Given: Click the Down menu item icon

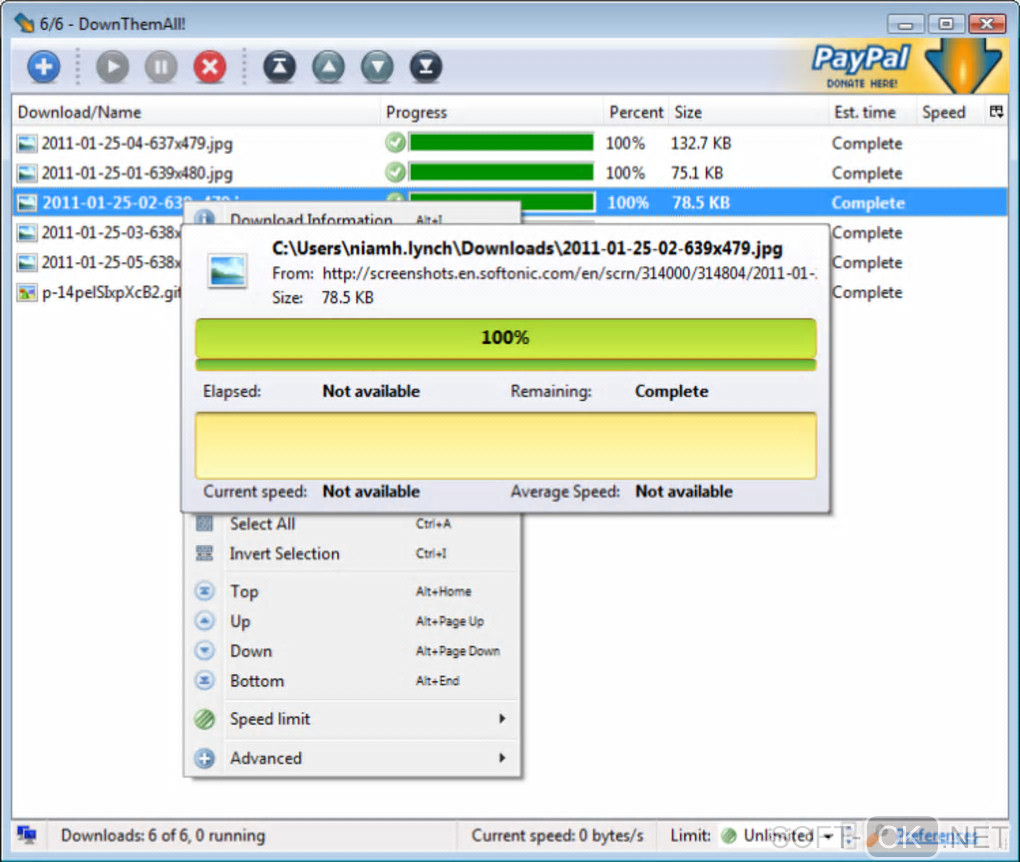Looking at the screenshot, I should 204,651.
